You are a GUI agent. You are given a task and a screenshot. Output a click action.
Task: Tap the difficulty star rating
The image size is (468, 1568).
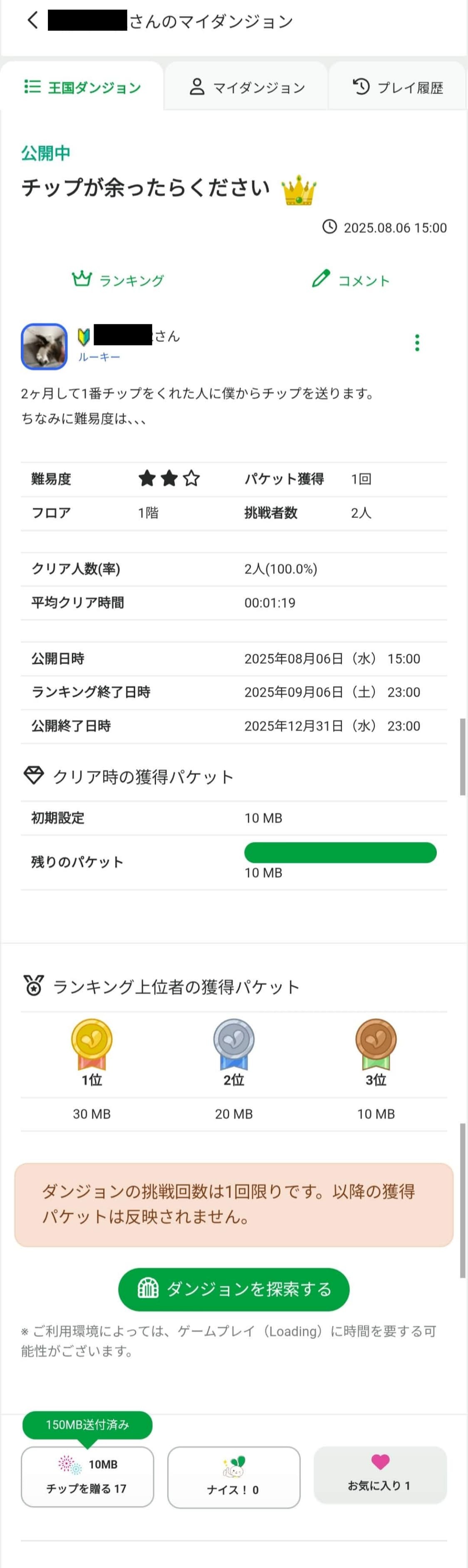point(169,479)
